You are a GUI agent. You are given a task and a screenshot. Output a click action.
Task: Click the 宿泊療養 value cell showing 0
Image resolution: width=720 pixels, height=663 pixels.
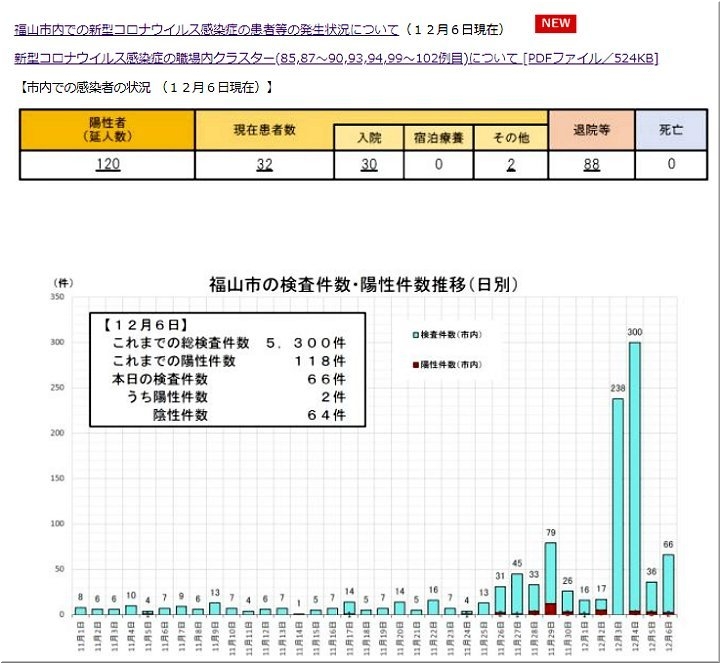[x=438, y=165]
